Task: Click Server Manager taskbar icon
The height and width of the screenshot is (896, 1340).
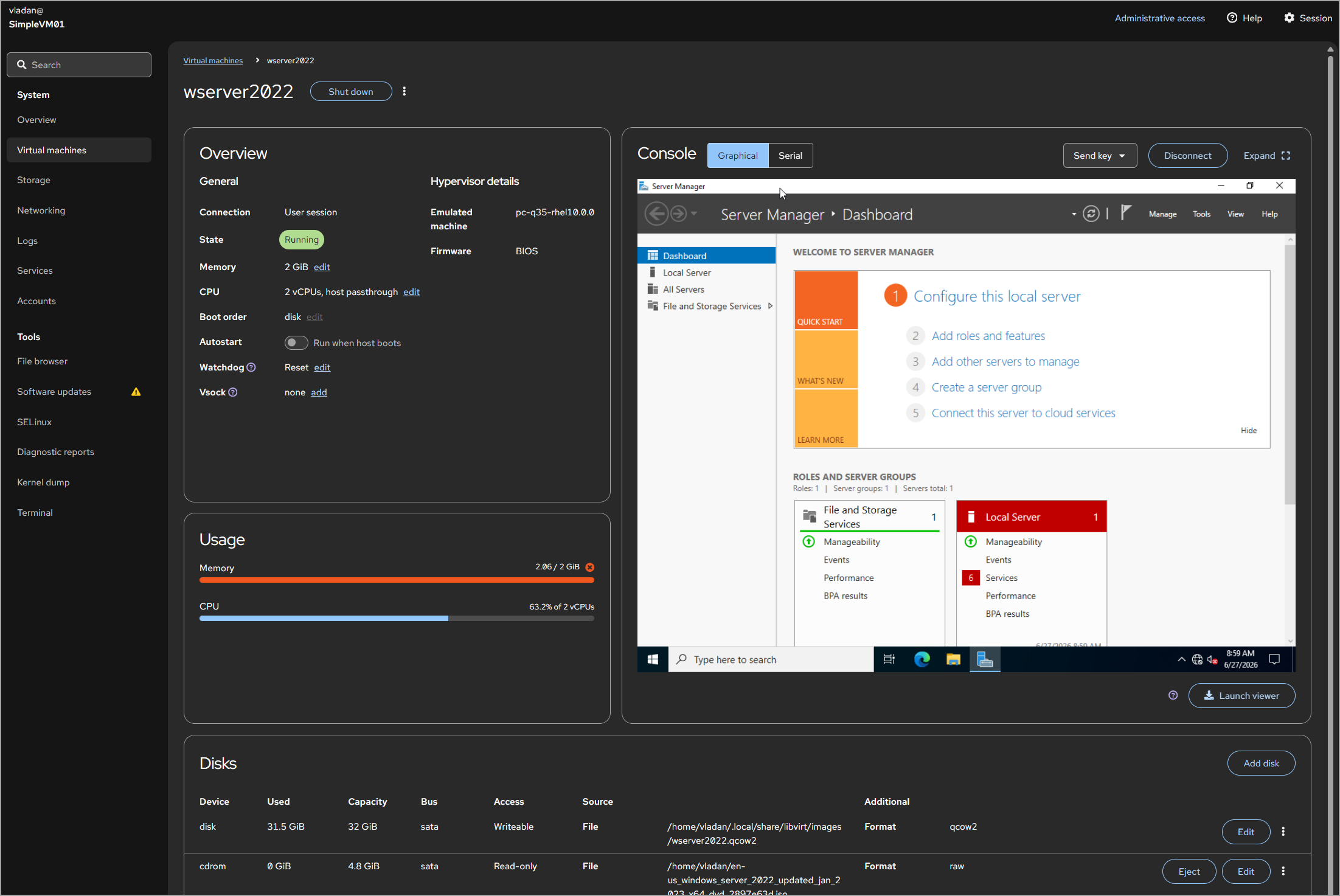Action: 985,659
